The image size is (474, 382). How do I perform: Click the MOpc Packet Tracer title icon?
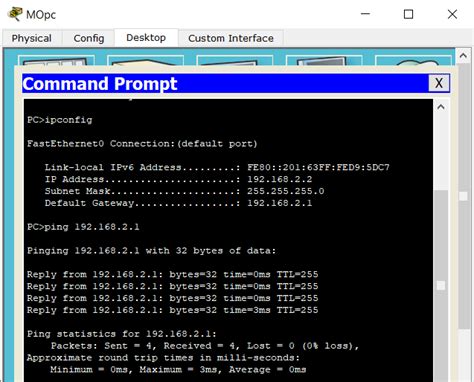point(15,14)
